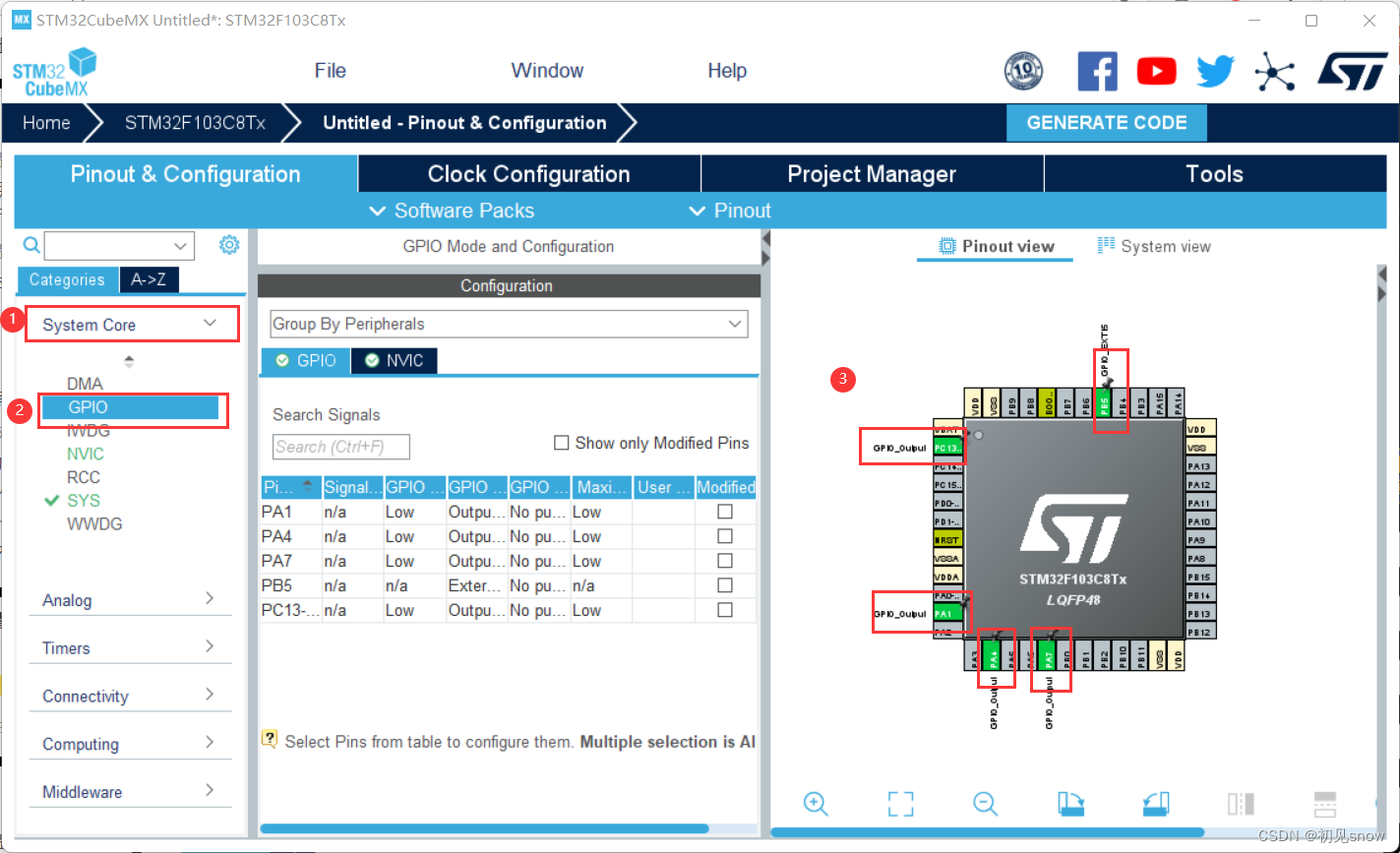Check Modified box in PA7 row
The height and width of the screenshot is (853, 1400).
coord(725,561)
